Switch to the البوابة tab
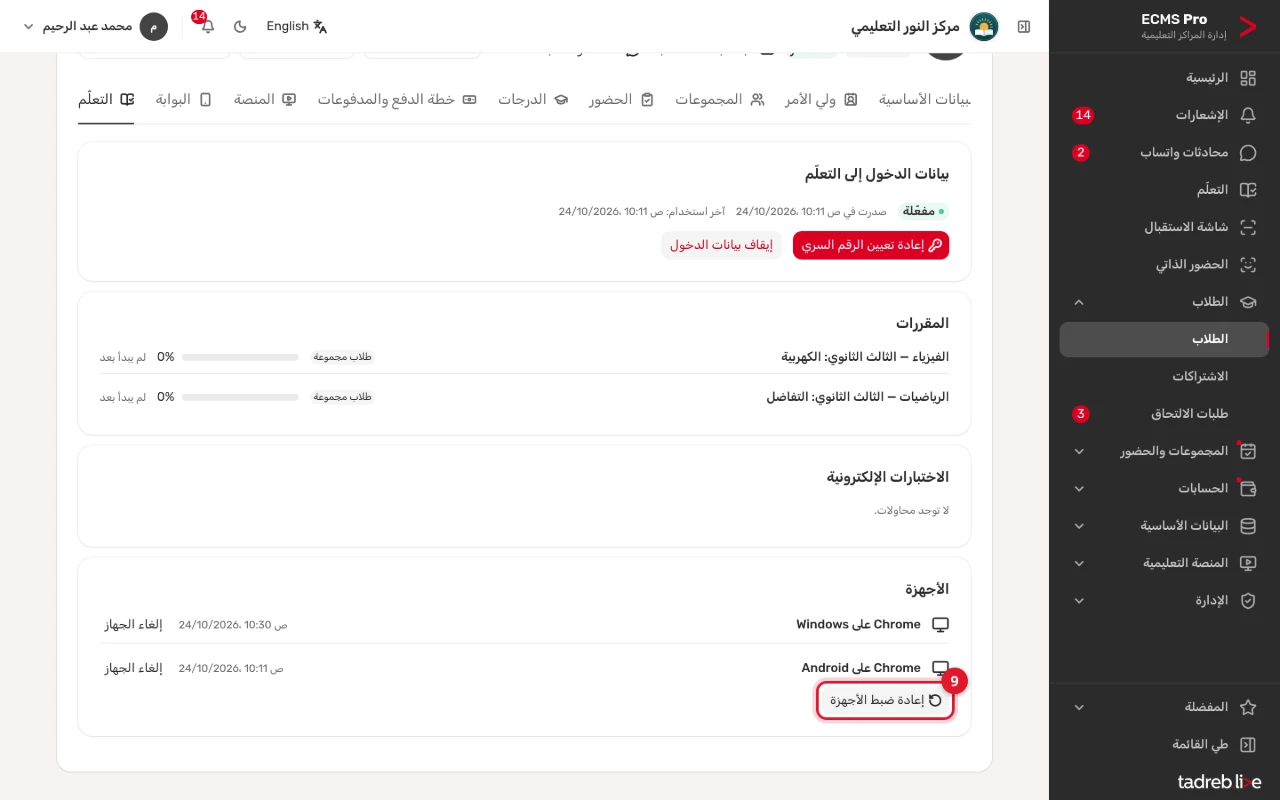The image size is (1280, 800). click(183, 100)
